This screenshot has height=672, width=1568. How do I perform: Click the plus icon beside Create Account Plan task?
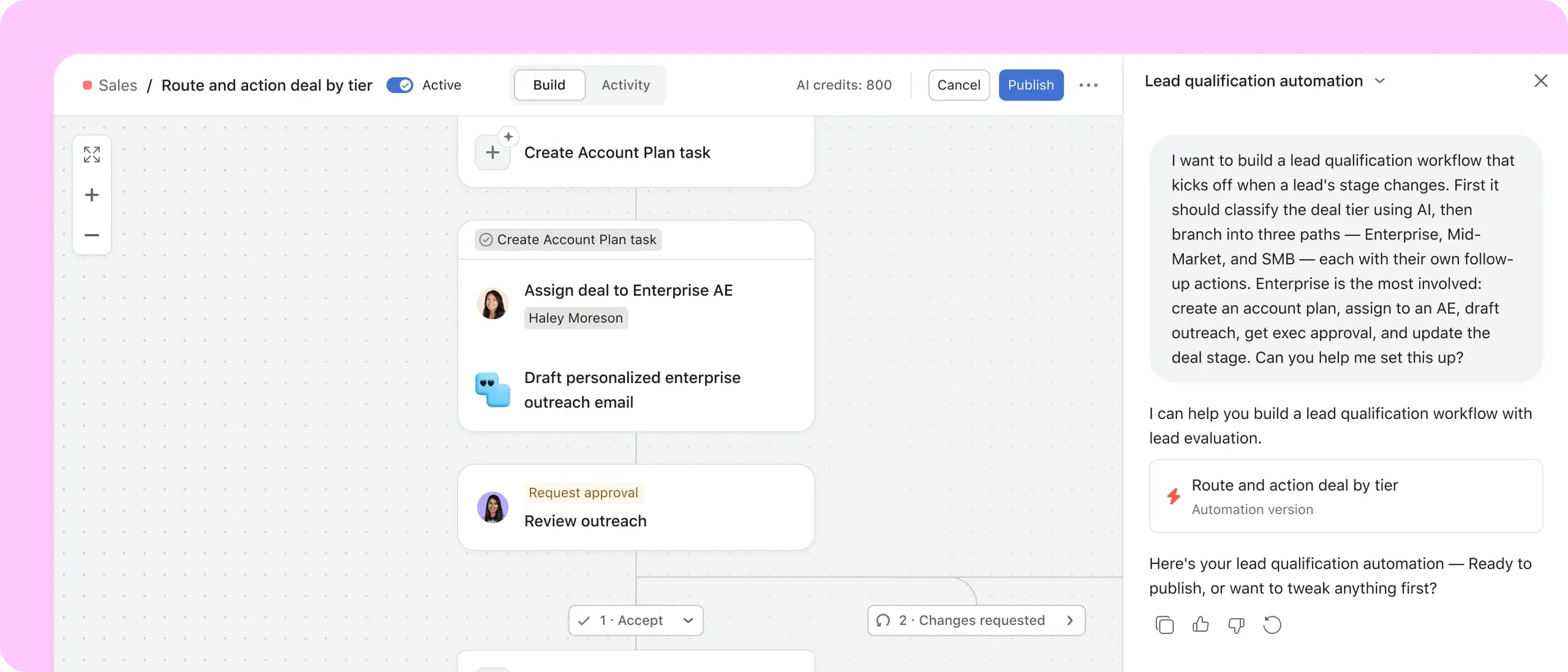pos(492,153)
